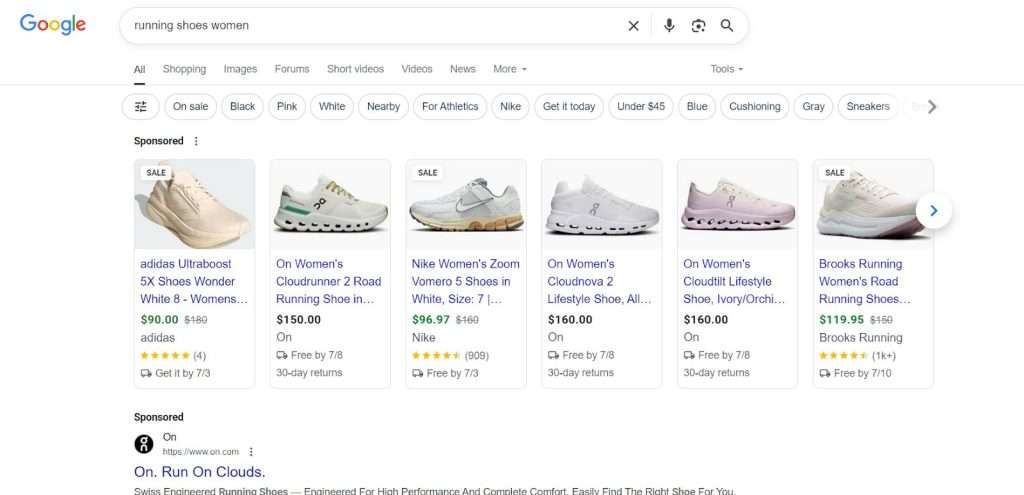Viewport: 1024px width, 495px height.
Task: Select the Sneakers filter chip
Action: [x=868, y=106]
